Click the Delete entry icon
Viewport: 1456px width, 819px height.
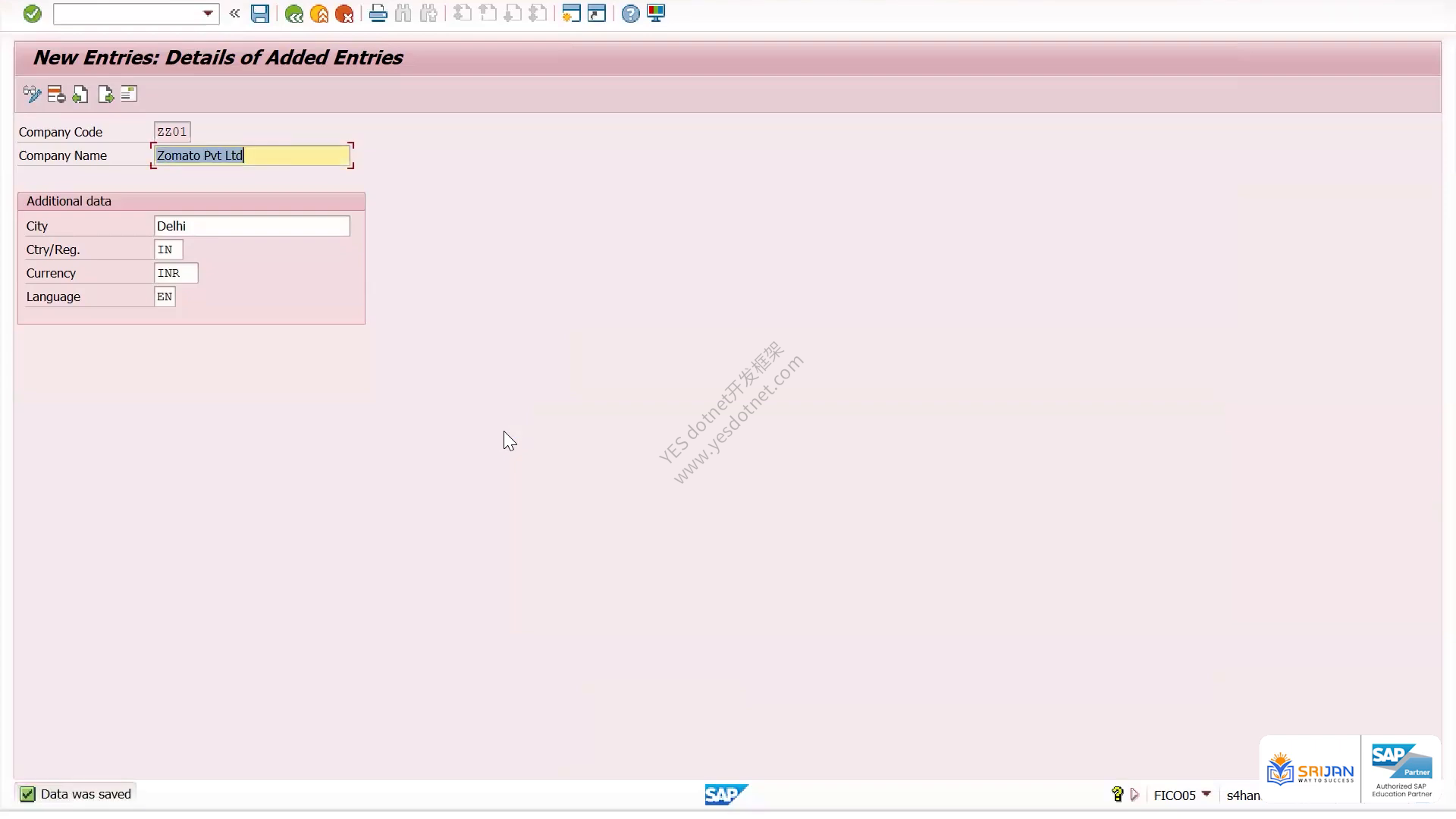pos(56,94)
